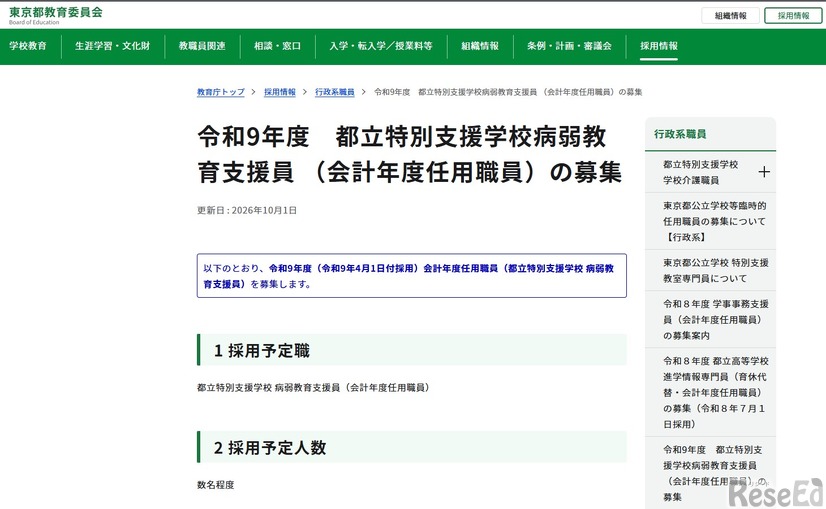Click the heading 1 採用予定職

click(261, 350)
